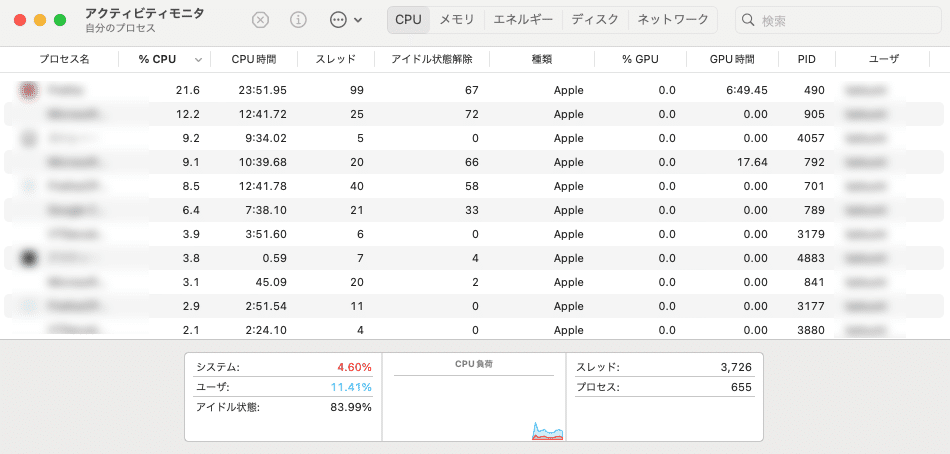Image resolution: width=950 pixels, height=454 pixels.
Task: Switch to the メモリ tab
Action: [x=457, y=20]
